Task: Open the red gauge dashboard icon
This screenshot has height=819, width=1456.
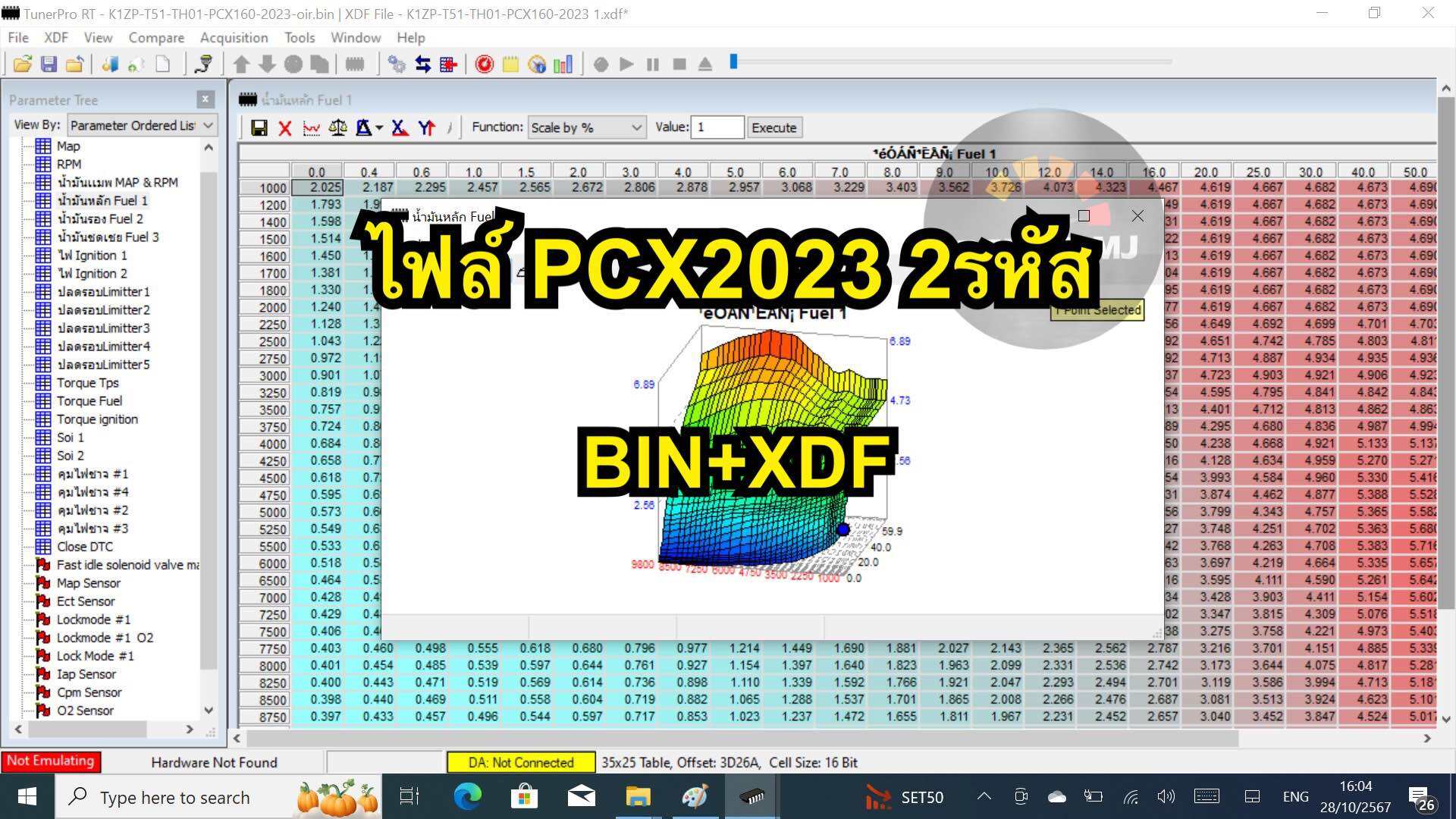Action: click(x=484, y=64)
